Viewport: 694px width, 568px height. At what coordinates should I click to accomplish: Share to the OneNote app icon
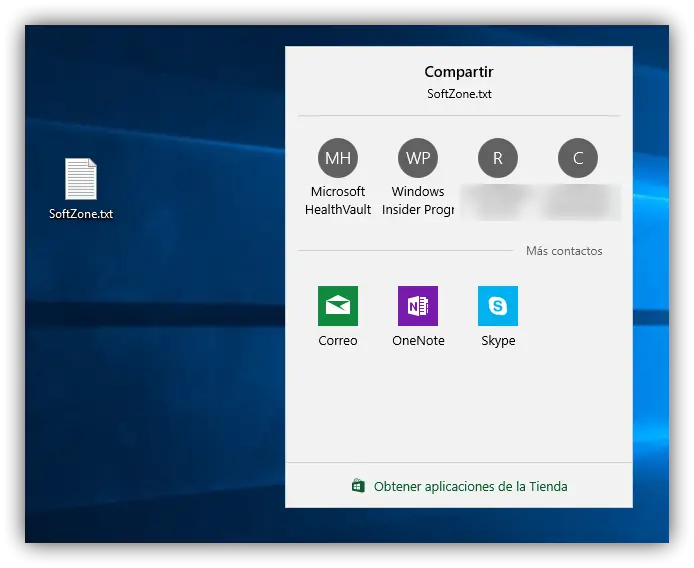coord(418,306)
